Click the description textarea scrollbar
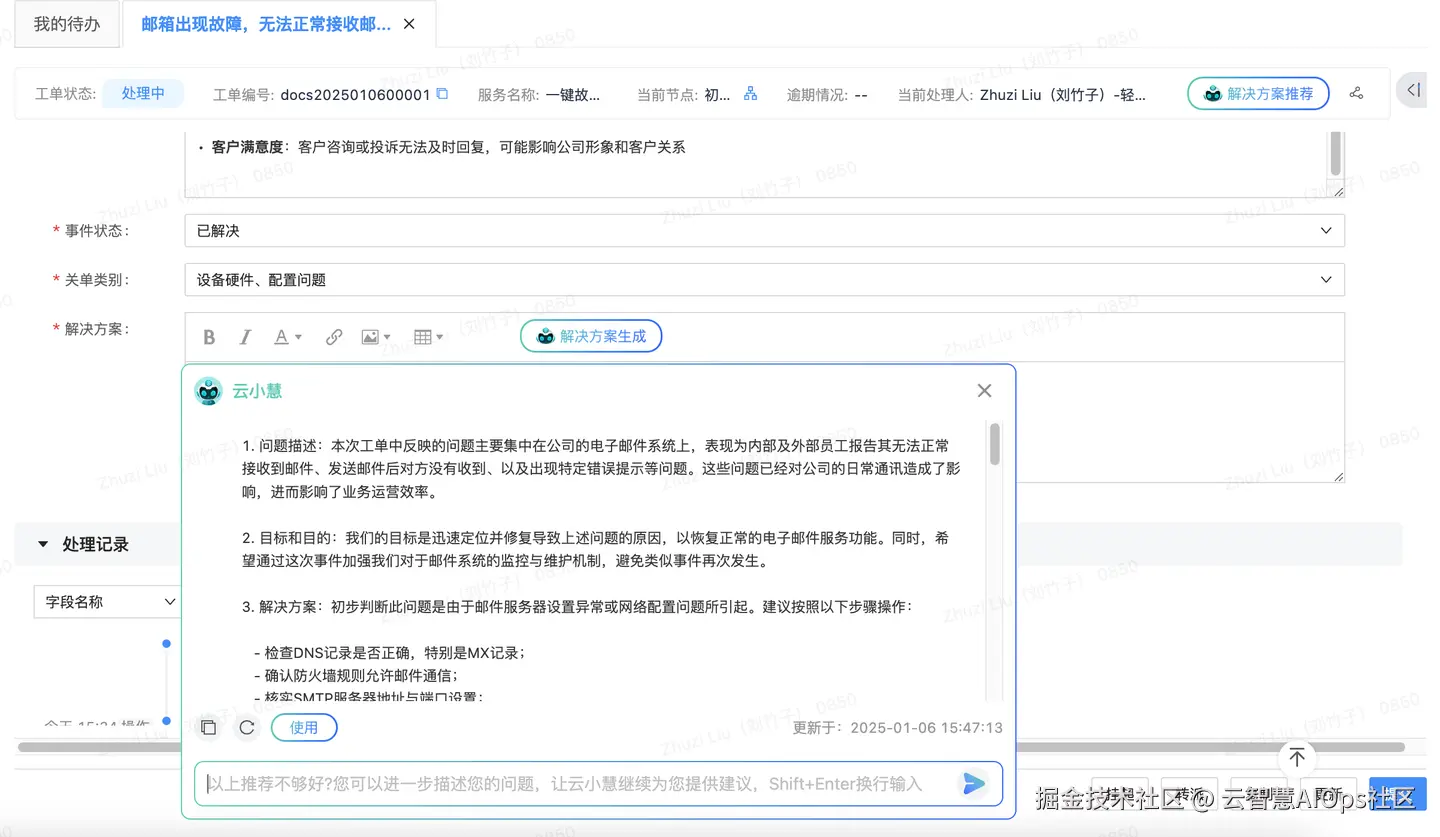 (x=1336, y=154)
